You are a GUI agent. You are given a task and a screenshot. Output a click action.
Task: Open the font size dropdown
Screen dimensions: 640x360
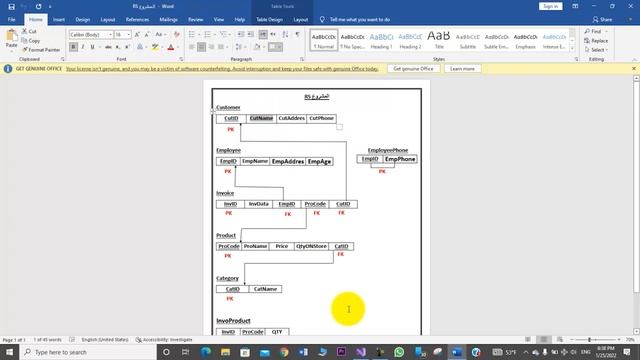[x=129, y=35]
